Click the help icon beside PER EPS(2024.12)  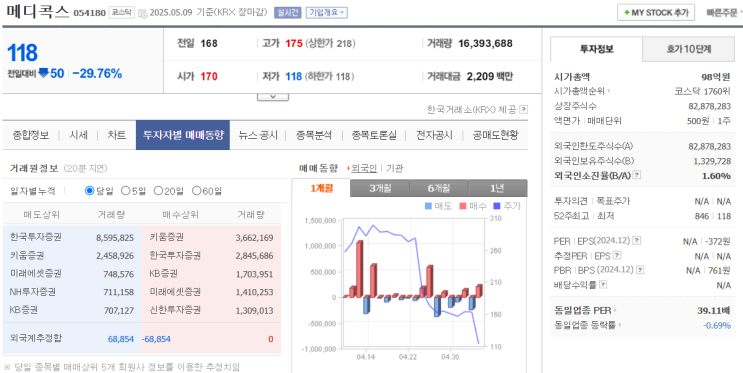point(637,241)
